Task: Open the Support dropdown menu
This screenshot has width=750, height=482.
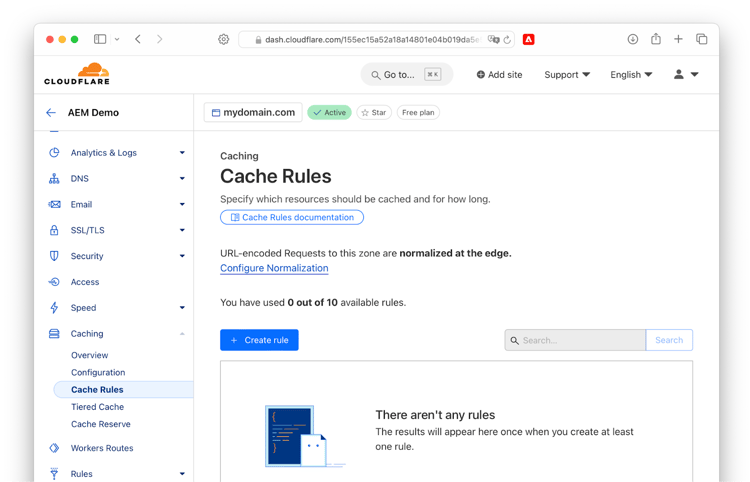Action: click(x=567, y=75)
